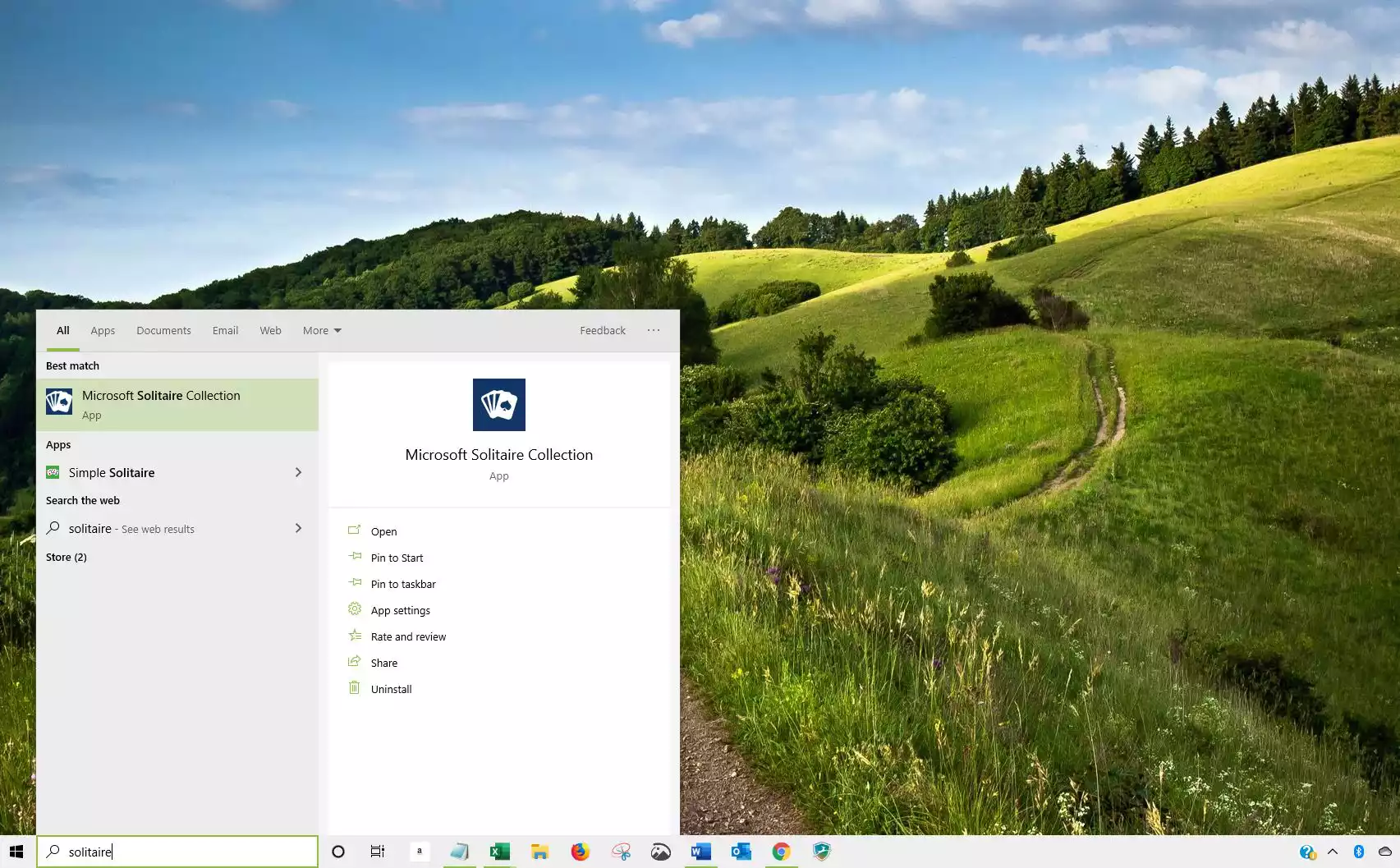The height and width of the screenshot is (868, 1400).
Task: Switch to the Web search tab
Action: click(x=270, y=331)
